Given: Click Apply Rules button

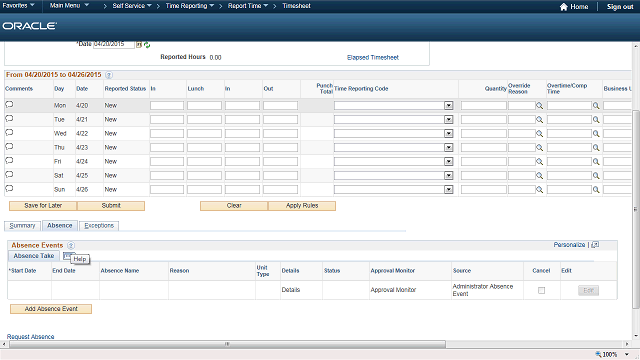Looking at the screenshot, I should pos(302,206).
